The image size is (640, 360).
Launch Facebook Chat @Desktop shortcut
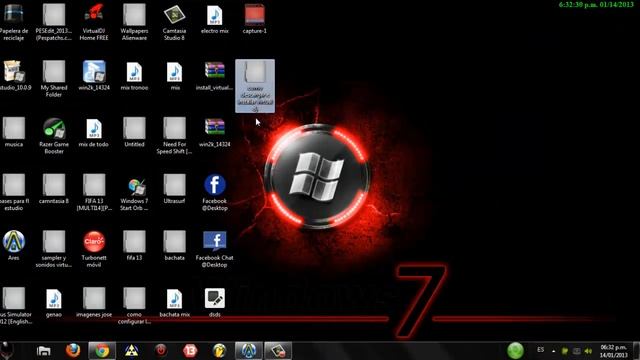215,249
